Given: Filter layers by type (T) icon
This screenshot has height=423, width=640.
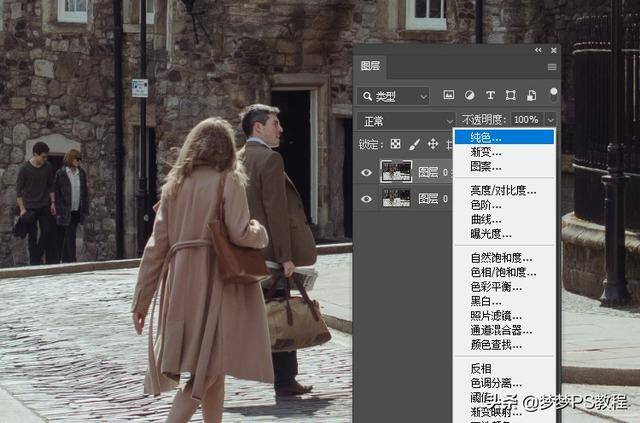Looking at the screenshot, I should pos(490,96).
